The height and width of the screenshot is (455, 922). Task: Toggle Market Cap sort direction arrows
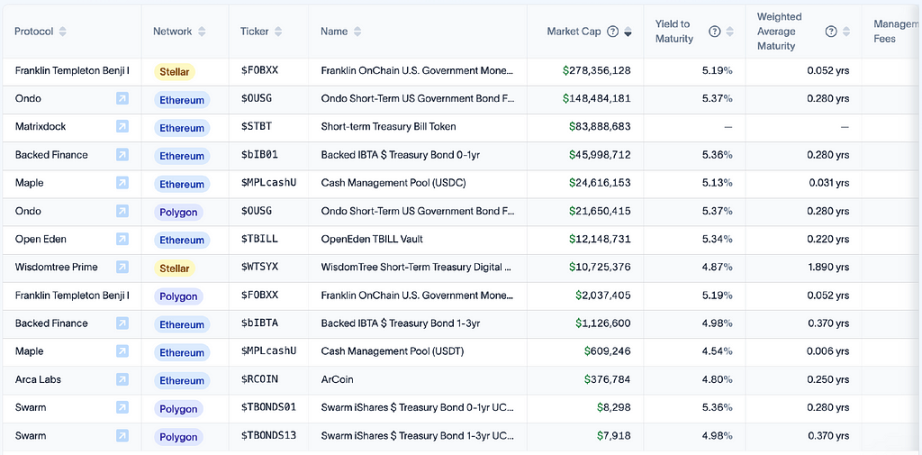628,32
